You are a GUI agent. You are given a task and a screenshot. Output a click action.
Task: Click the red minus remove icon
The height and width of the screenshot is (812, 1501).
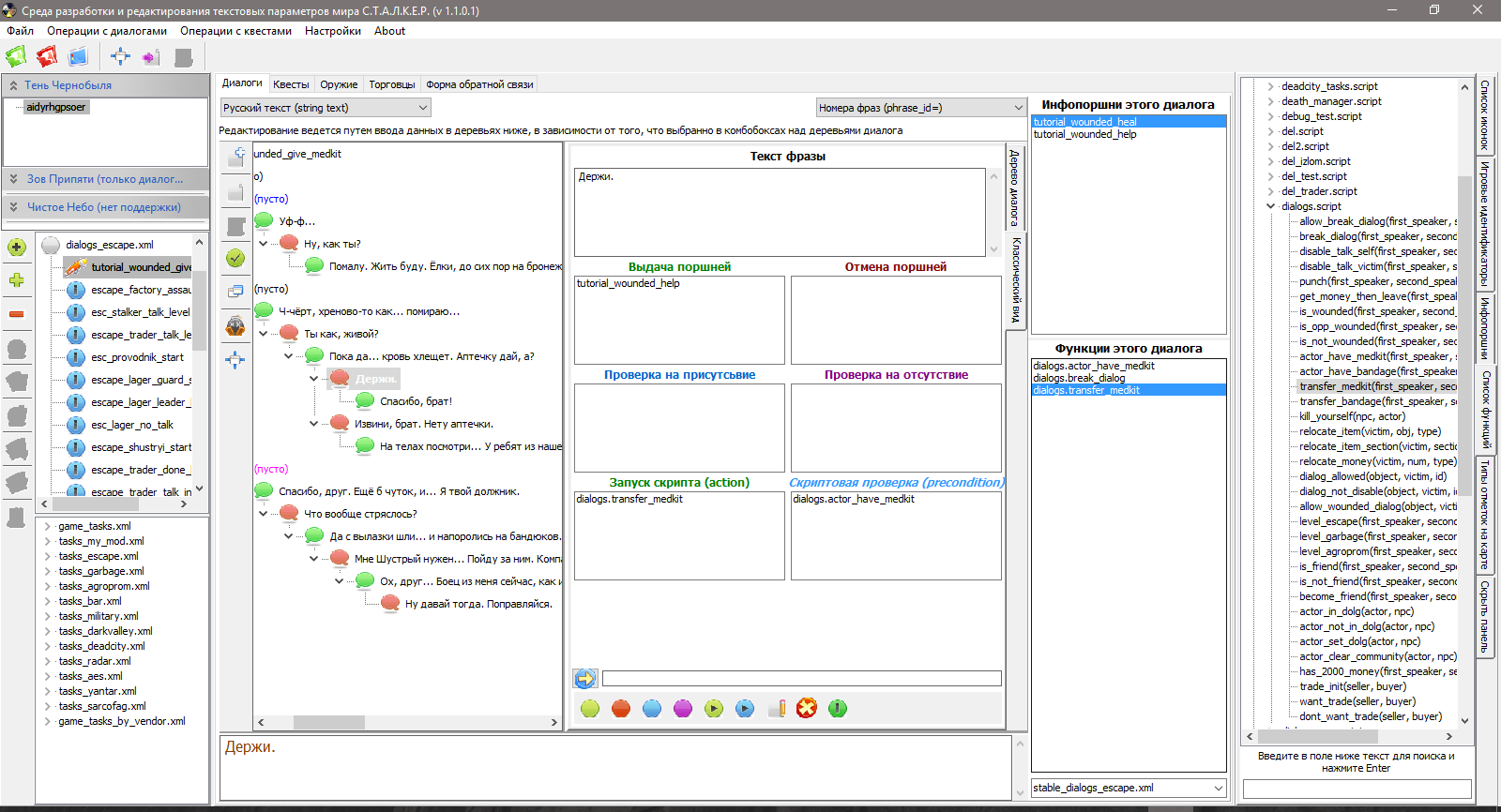[17, 314]
